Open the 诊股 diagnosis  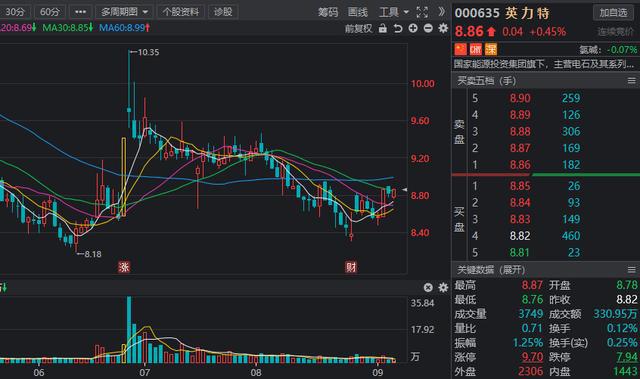click(223, 12)
